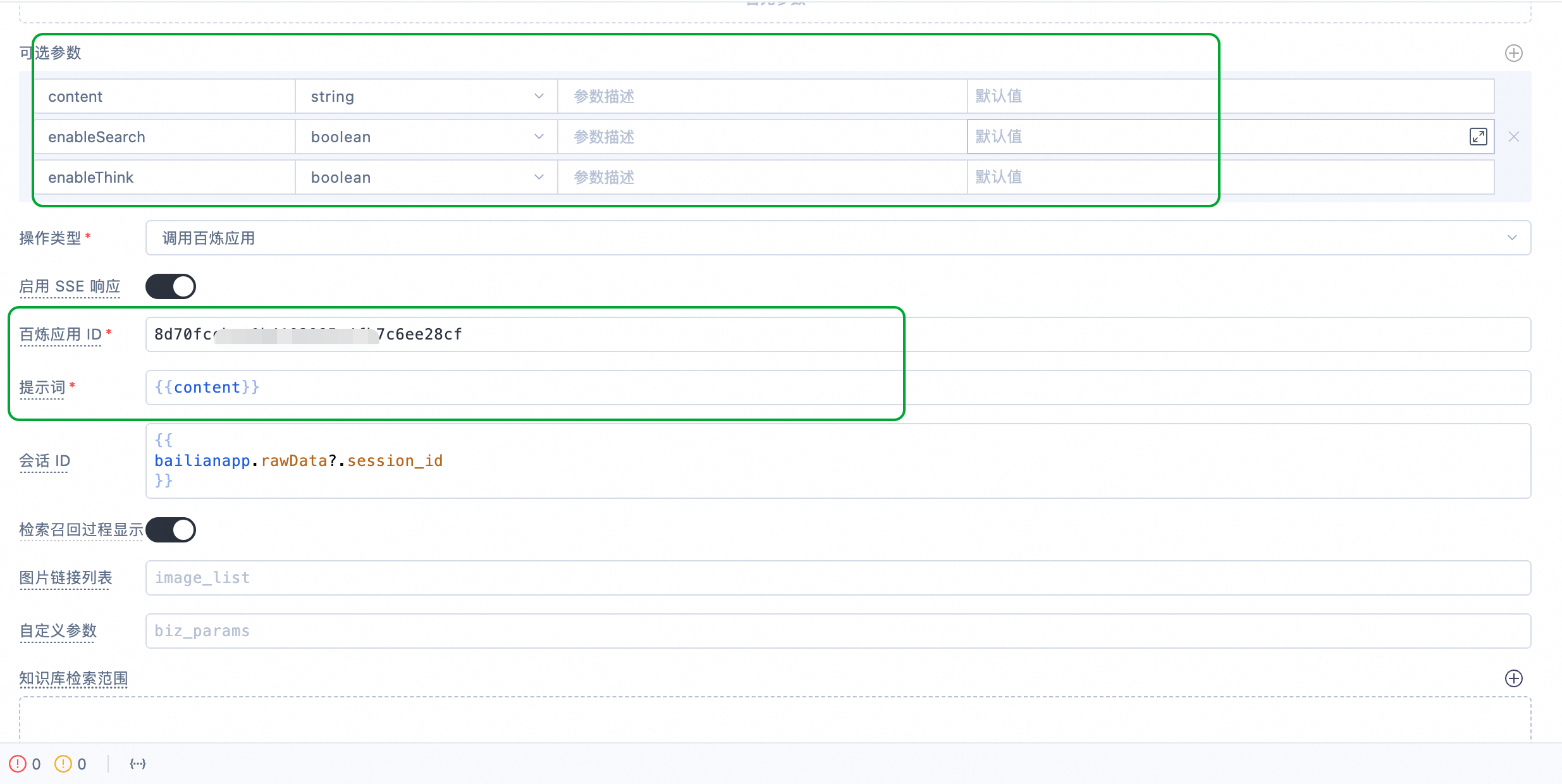Expand the 操作类型 dropdown showing 调用百炼应用
The height and width of the screenshot is (784, 1562).
pyautogui.click(x=837, y=238)
